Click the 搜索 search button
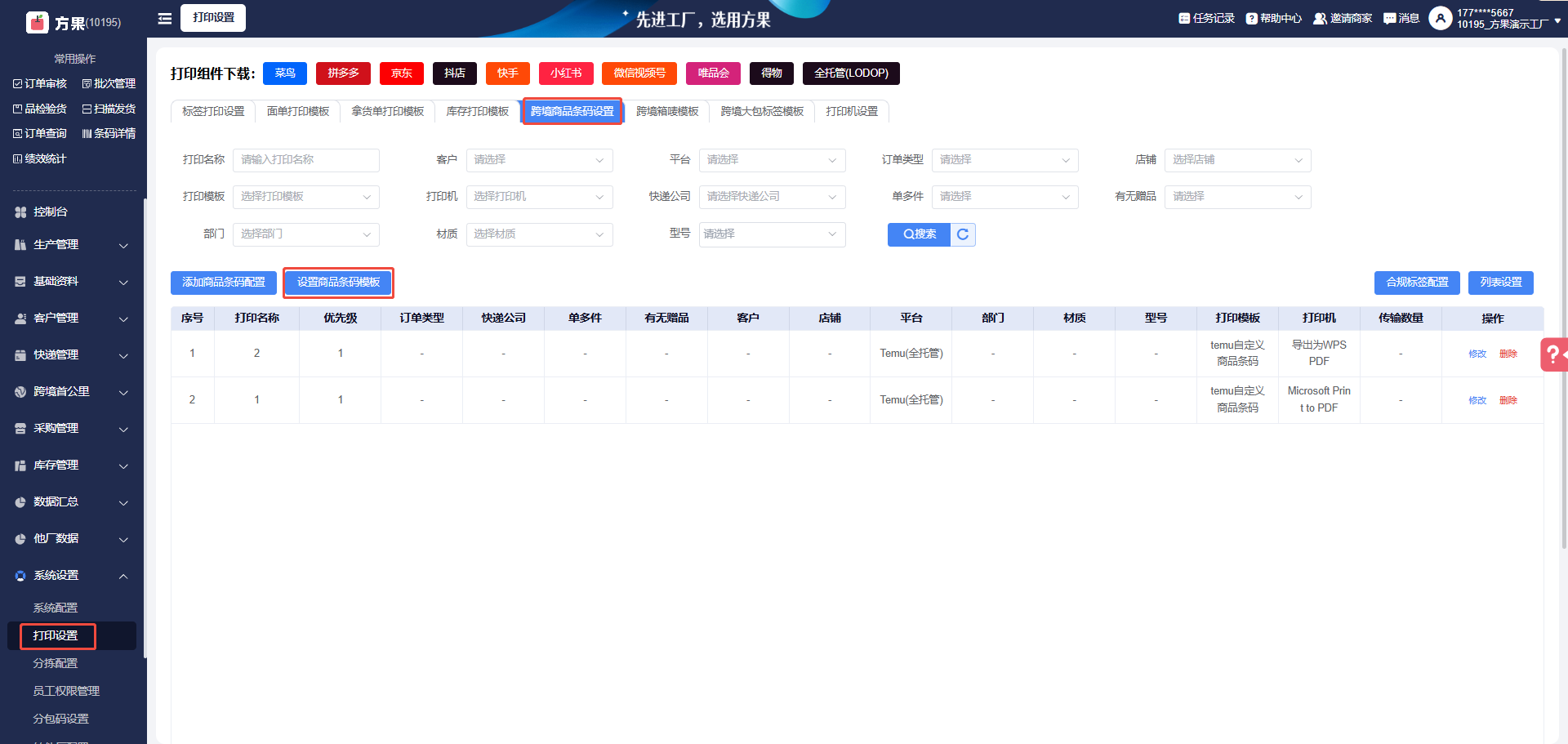This screenshot has height=744, width=1568. (x=919, y=234)
